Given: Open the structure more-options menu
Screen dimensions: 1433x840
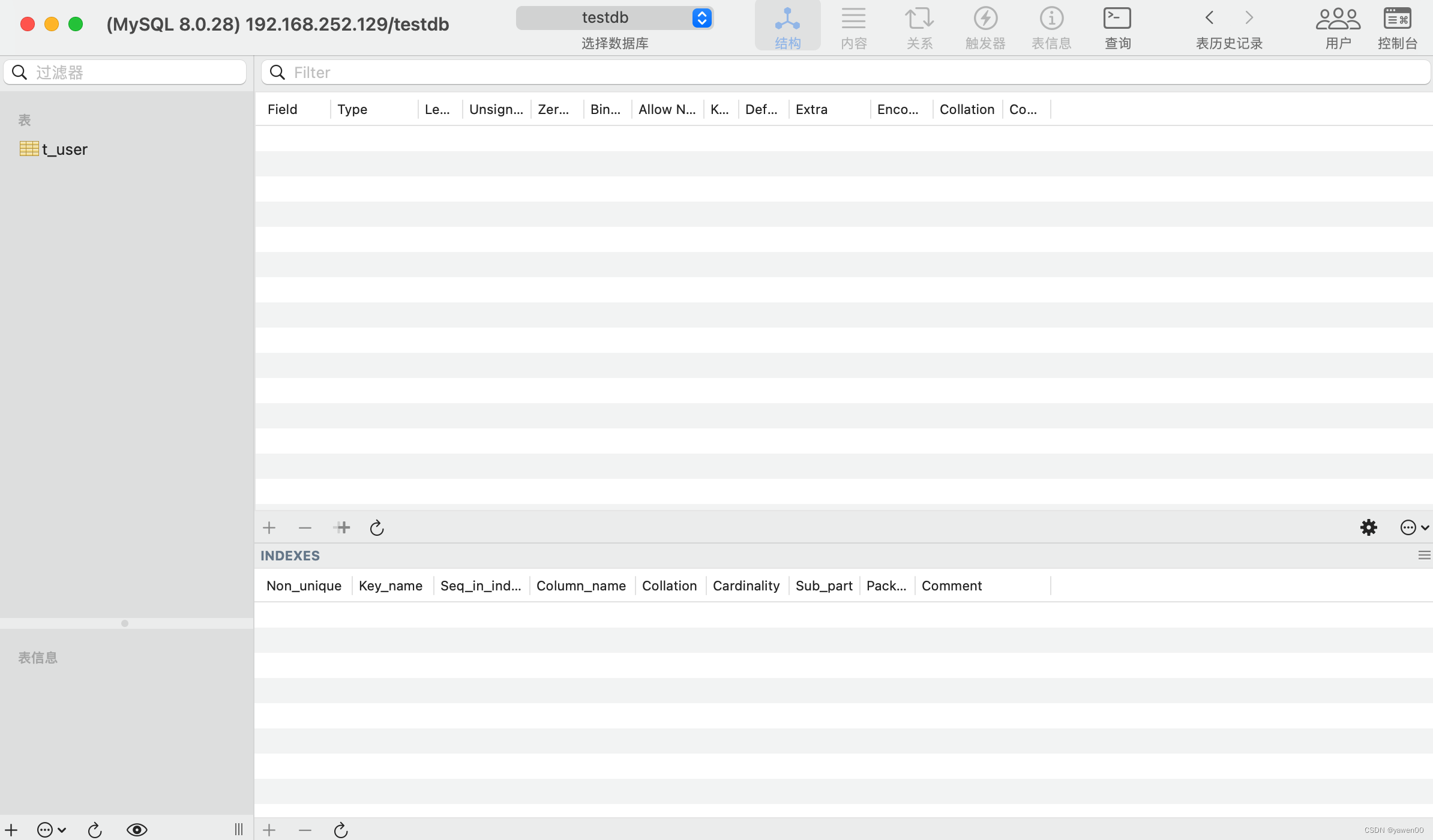Looking at the screenshot, I should tap(1414, 528).
